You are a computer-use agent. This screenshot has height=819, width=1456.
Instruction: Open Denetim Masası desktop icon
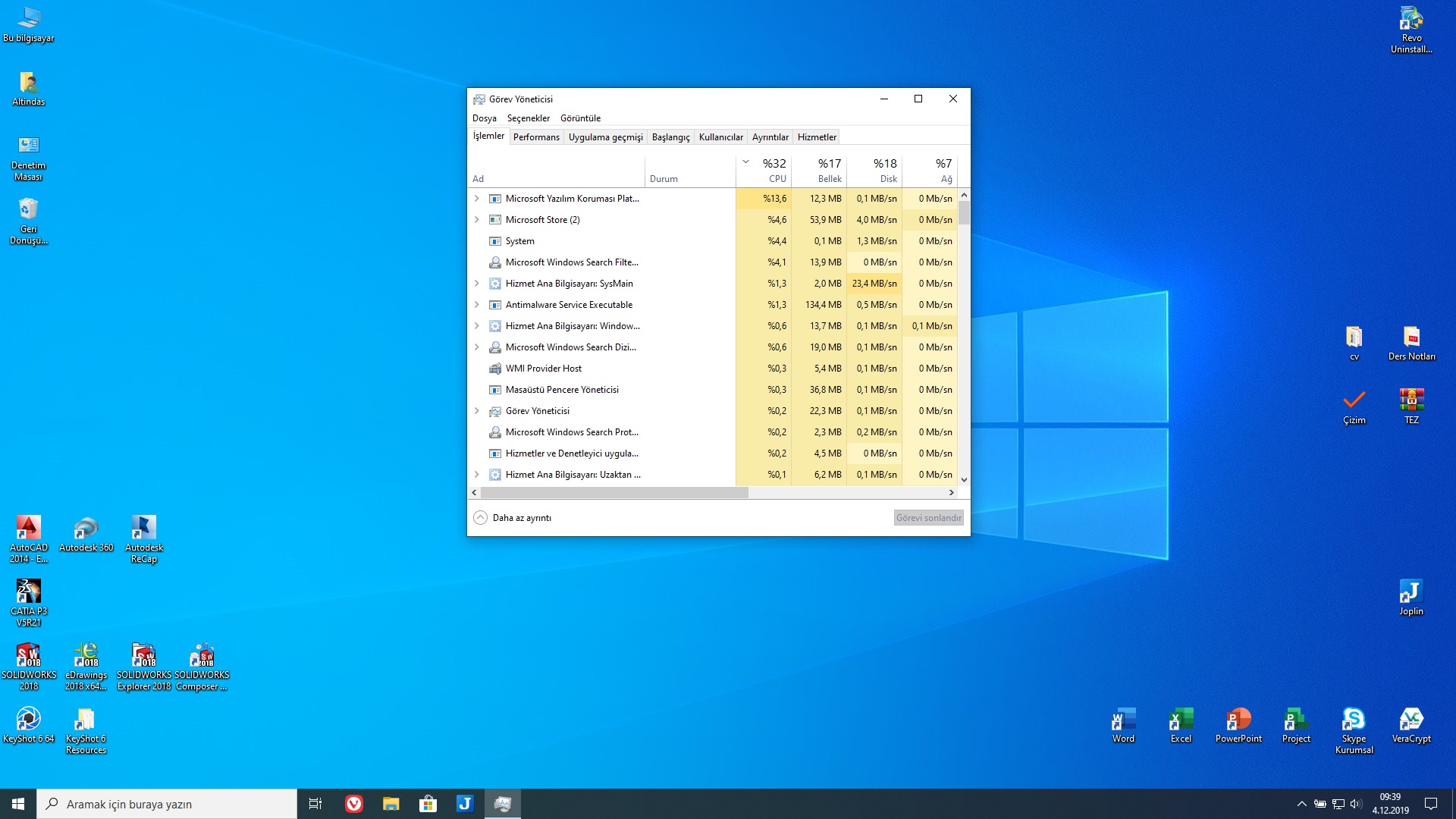pyautogui.click(x=29, y=158)
